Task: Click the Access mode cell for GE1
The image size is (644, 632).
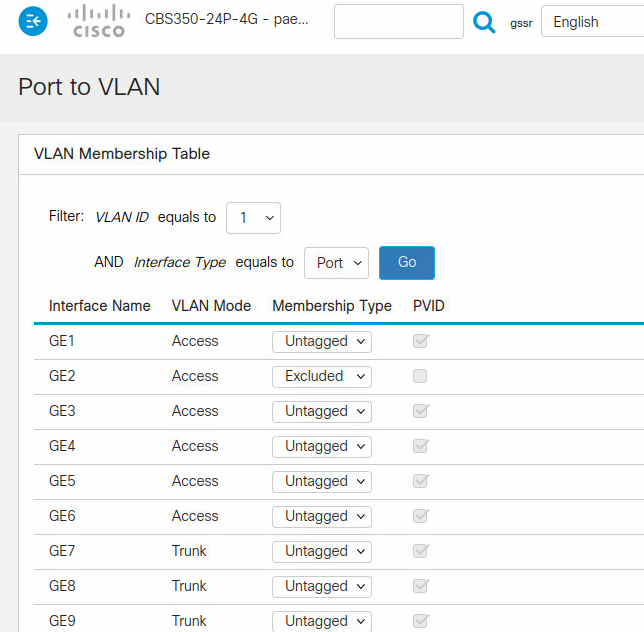Action: click(195, 341)
